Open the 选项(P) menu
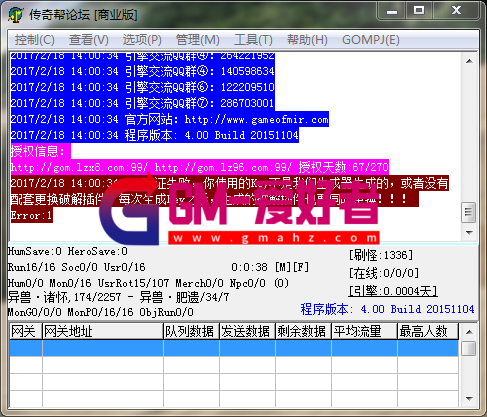 (142, 40)
